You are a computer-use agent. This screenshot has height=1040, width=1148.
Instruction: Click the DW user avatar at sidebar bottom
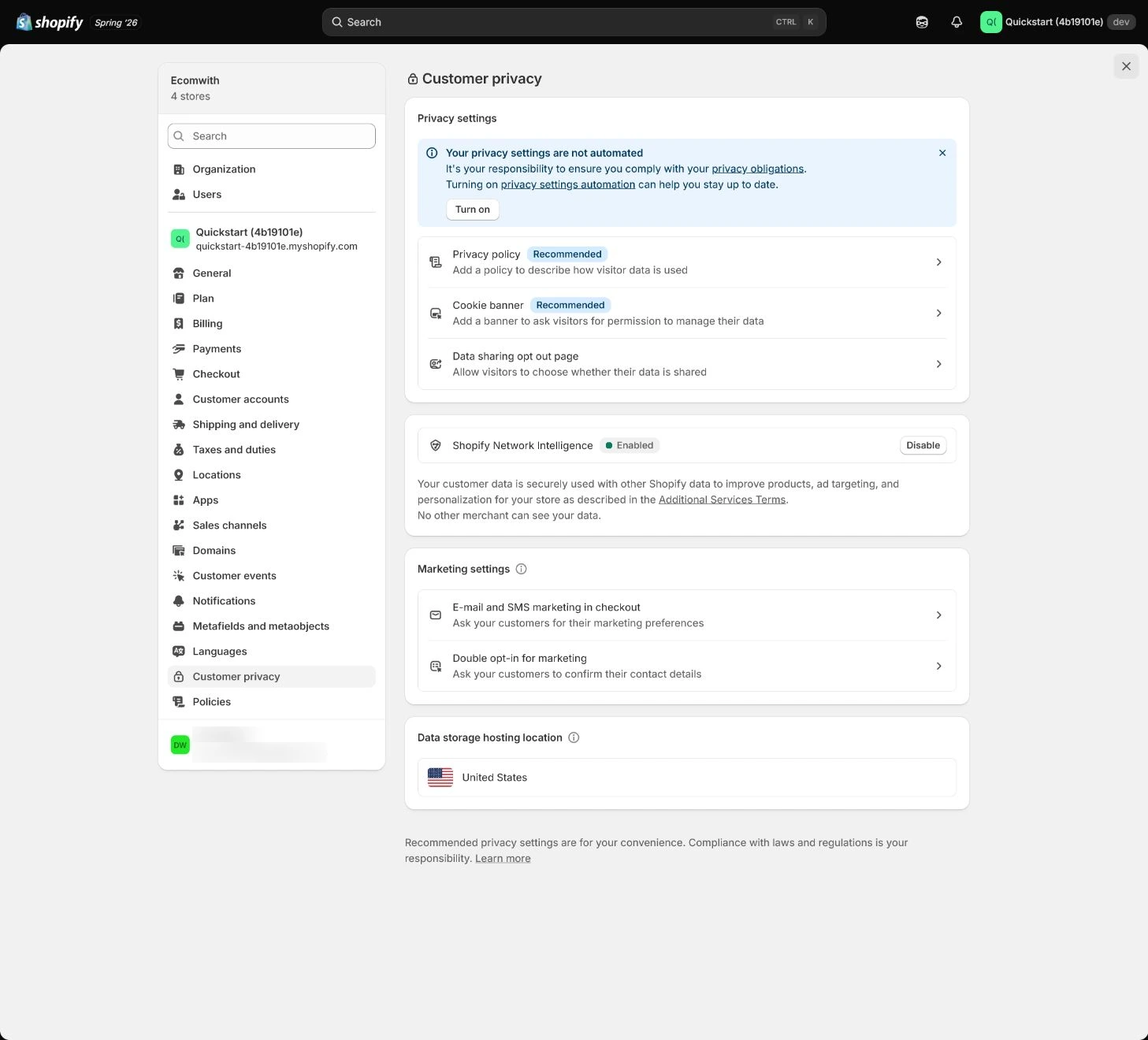click(x=180, y=745)
